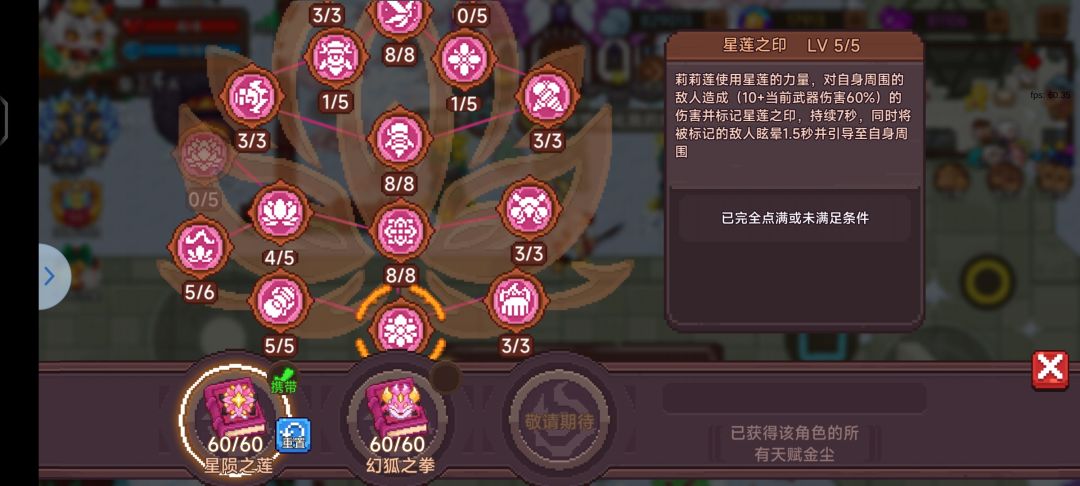Select the bee skill node above 8/8
The height and width of the screenshot is (486, 1080).
tap(399, 138)
